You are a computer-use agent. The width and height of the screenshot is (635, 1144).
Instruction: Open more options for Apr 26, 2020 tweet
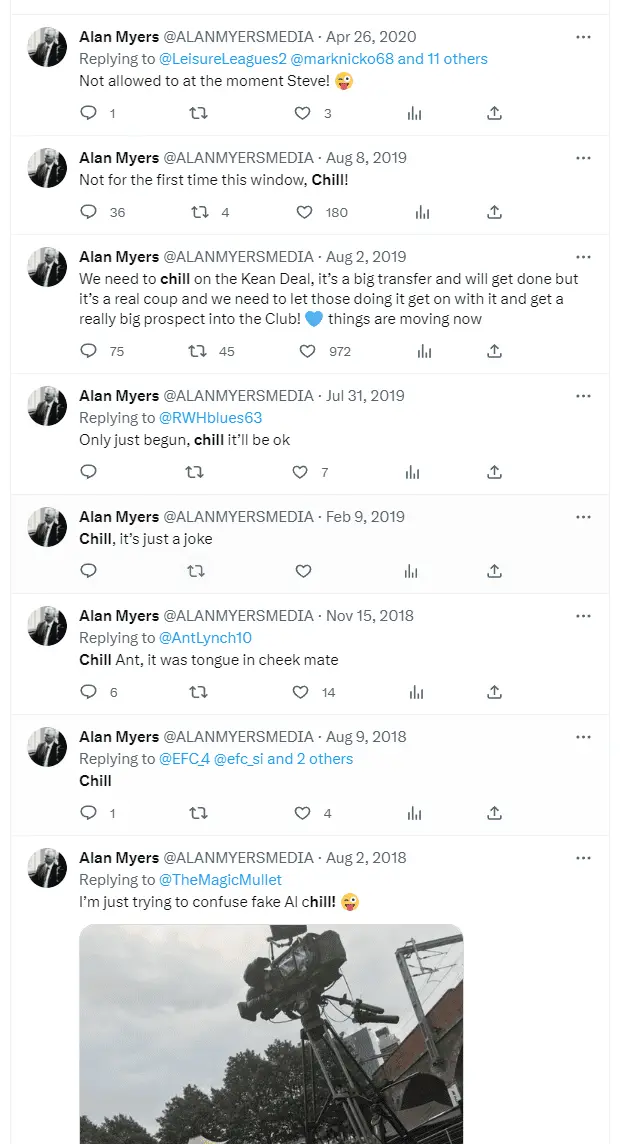[x=583, y=37]
